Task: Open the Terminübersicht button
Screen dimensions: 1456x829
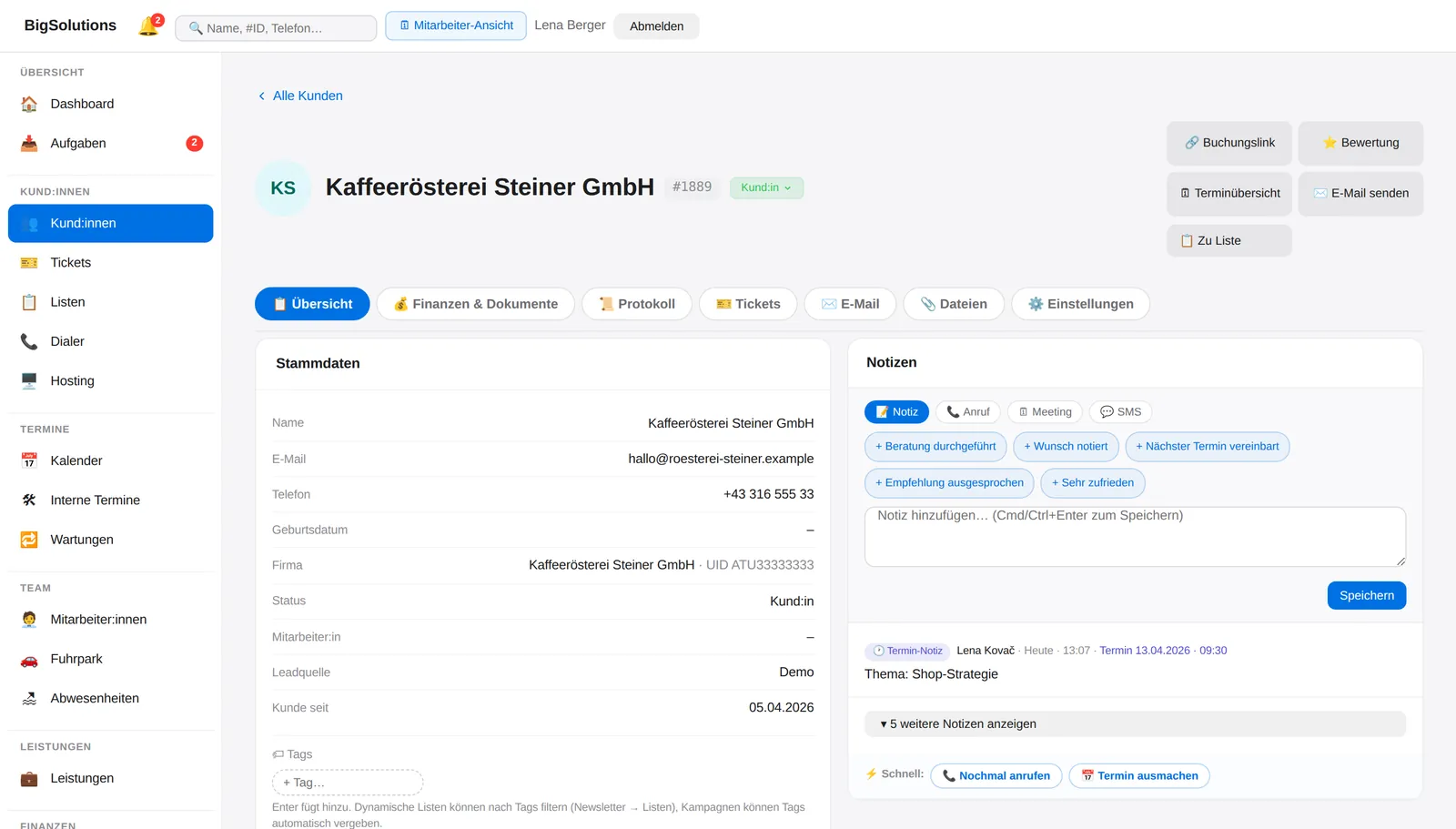Action: 1229,193
